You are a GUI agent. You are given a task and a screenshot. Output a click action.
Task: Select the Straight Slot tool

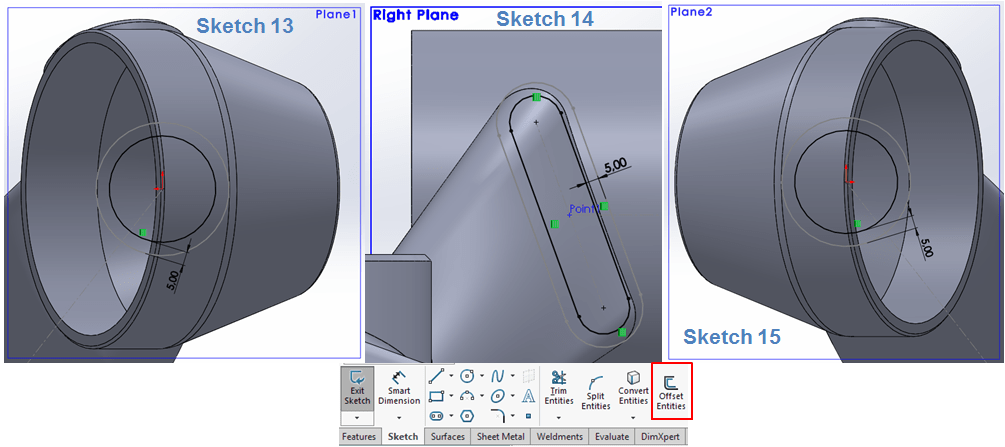pyautogui.click(x=436, y=415)
